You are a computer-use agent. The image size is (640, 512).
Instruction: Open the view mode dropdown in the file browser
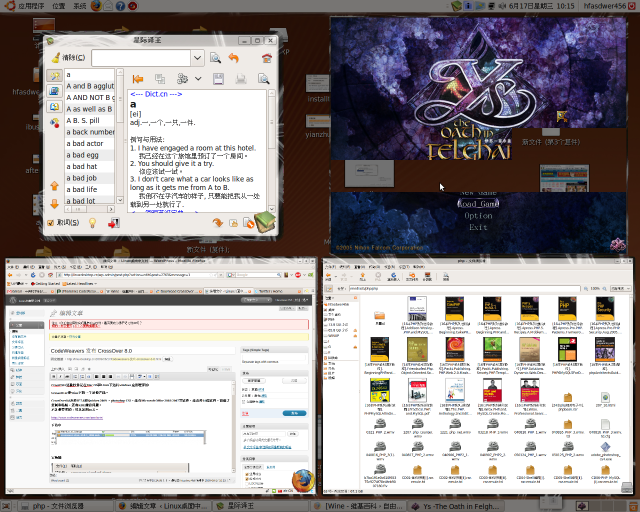point(620,289)
